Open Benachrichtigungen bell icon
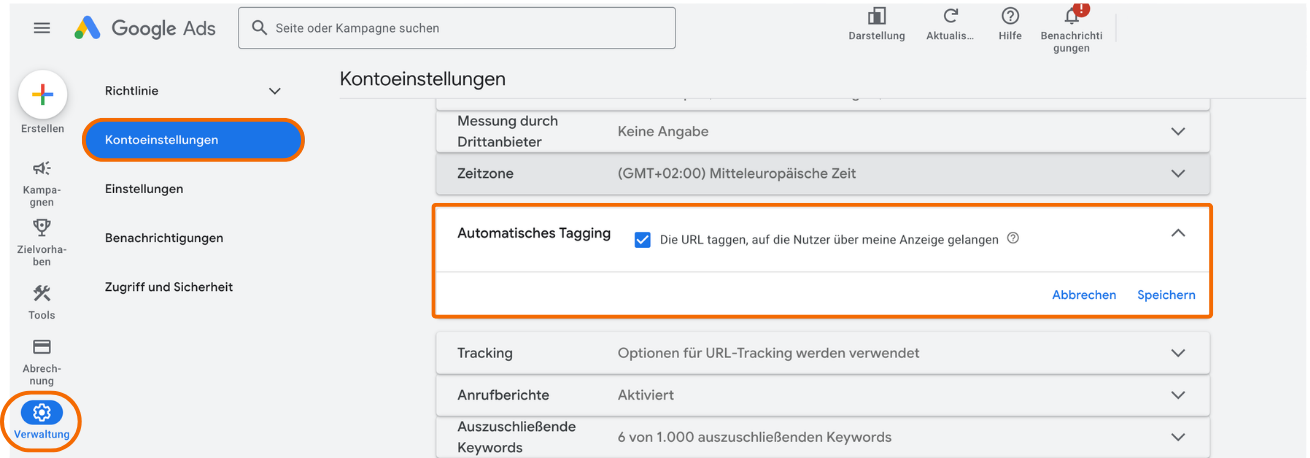Image resolution: width=1310 pixels, height=458 pixels. point(1072,17)
